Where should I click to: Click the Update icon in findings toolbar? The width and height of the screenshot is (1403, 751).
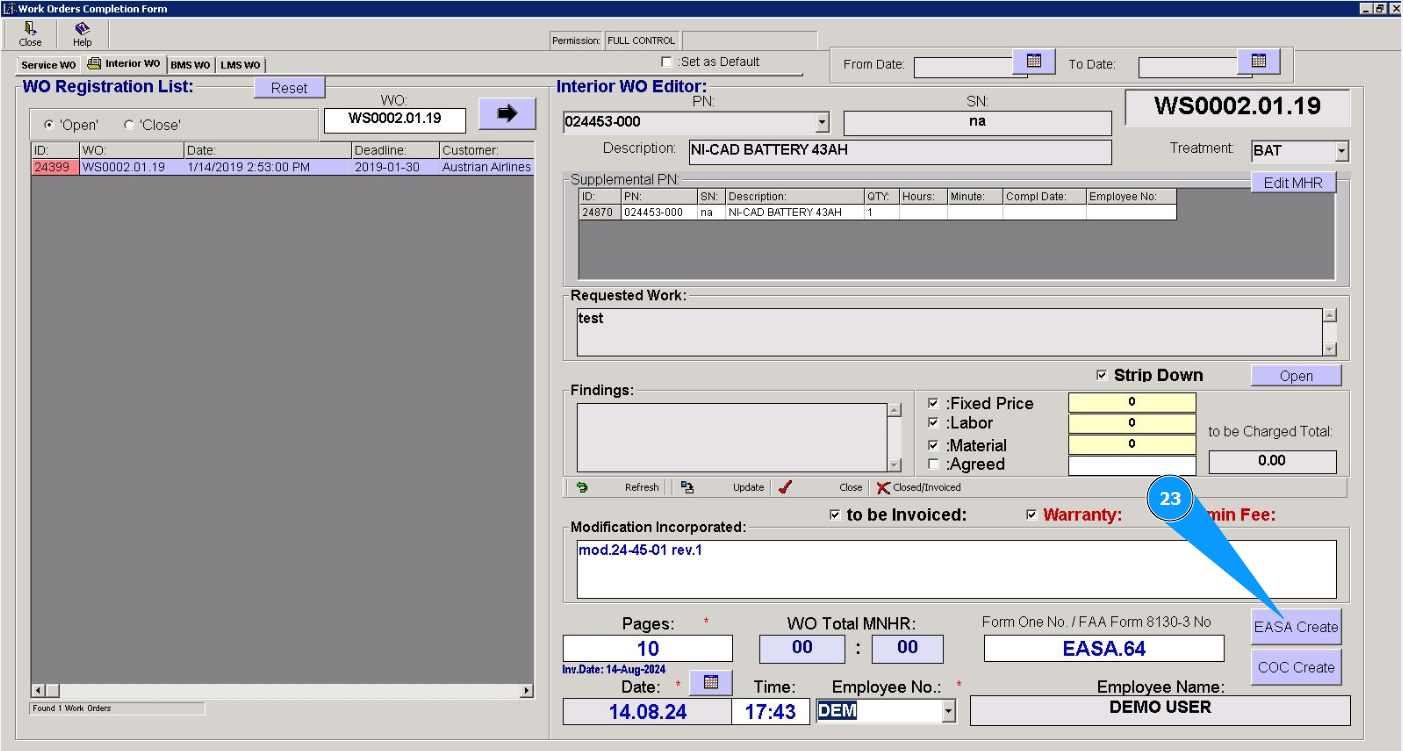click(687, 488)
